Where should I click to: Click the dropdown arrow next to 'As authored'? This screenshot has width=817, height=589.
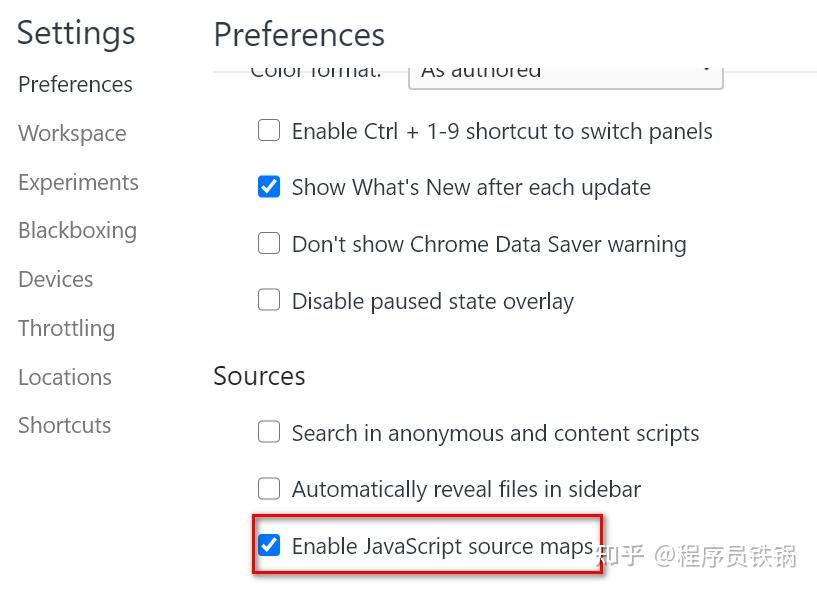707,70
